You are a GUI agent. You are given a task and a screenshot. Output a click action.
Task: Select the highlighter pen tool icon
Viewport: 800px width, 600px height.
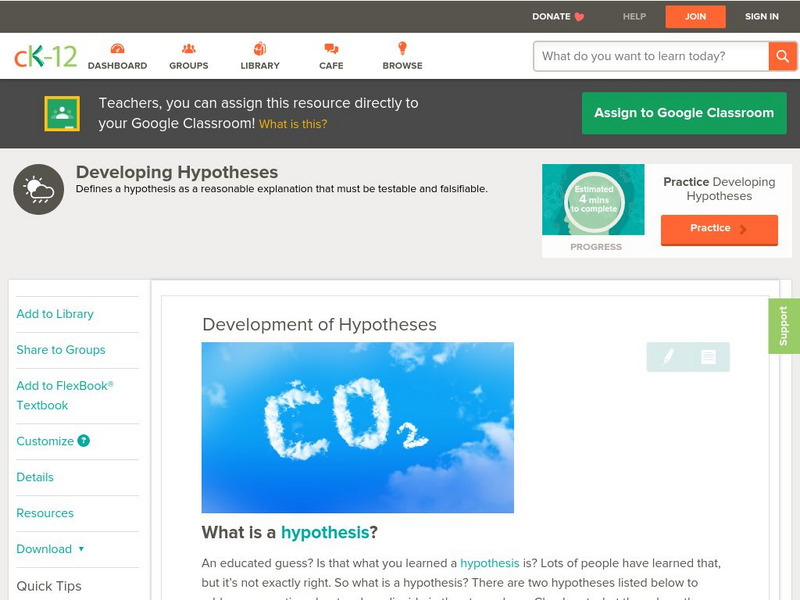click(668, 356)
